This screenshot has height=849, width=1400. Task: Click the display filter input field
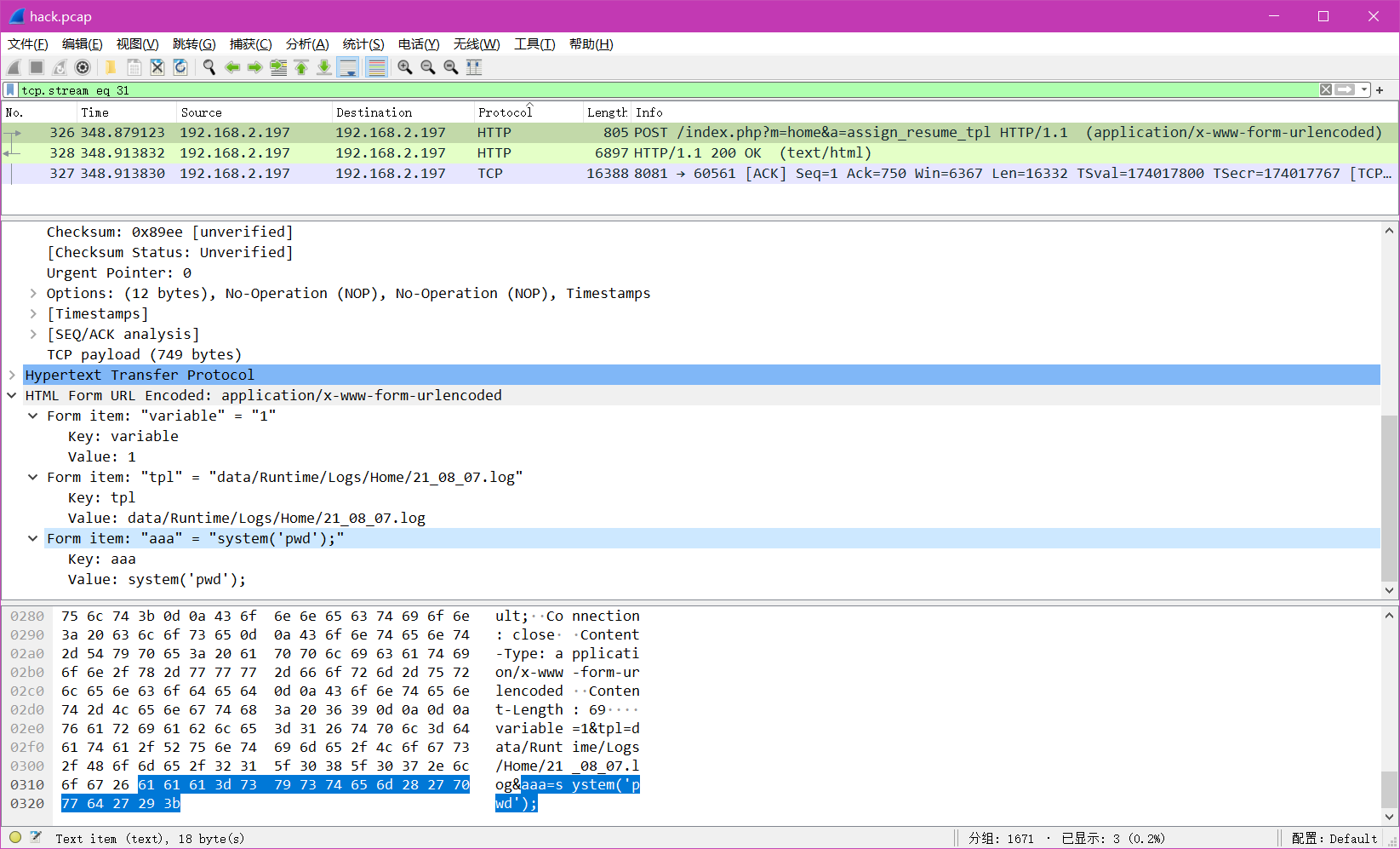pos(668,90)
